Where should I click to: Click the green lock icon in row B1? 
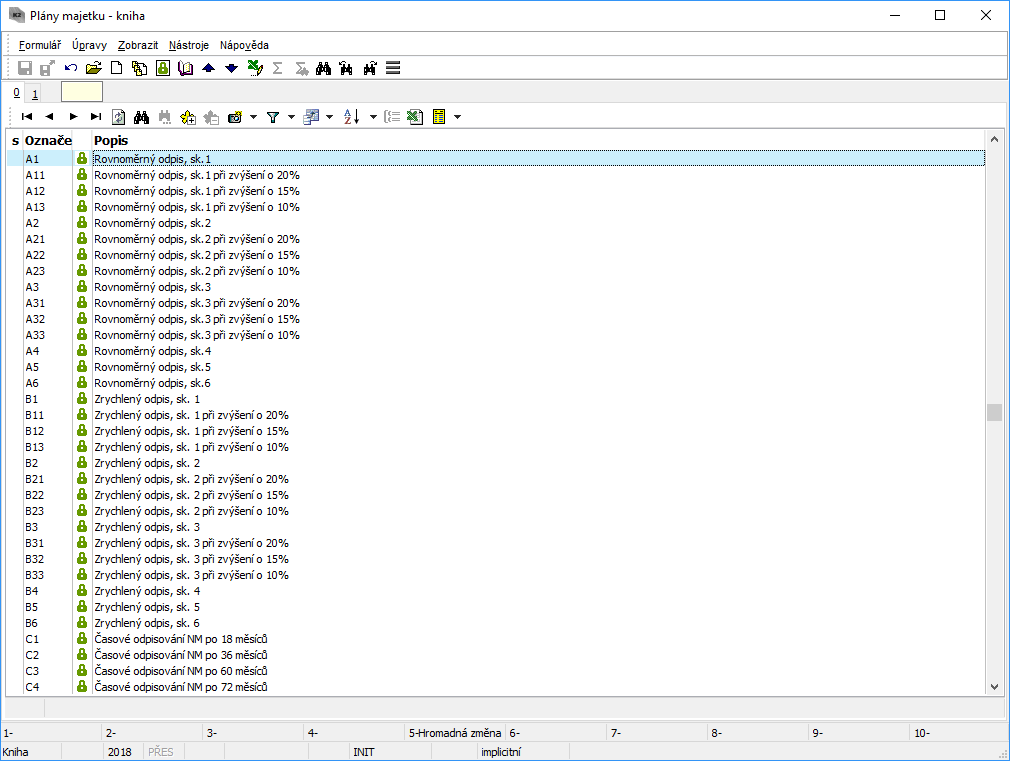coord(82,399)
